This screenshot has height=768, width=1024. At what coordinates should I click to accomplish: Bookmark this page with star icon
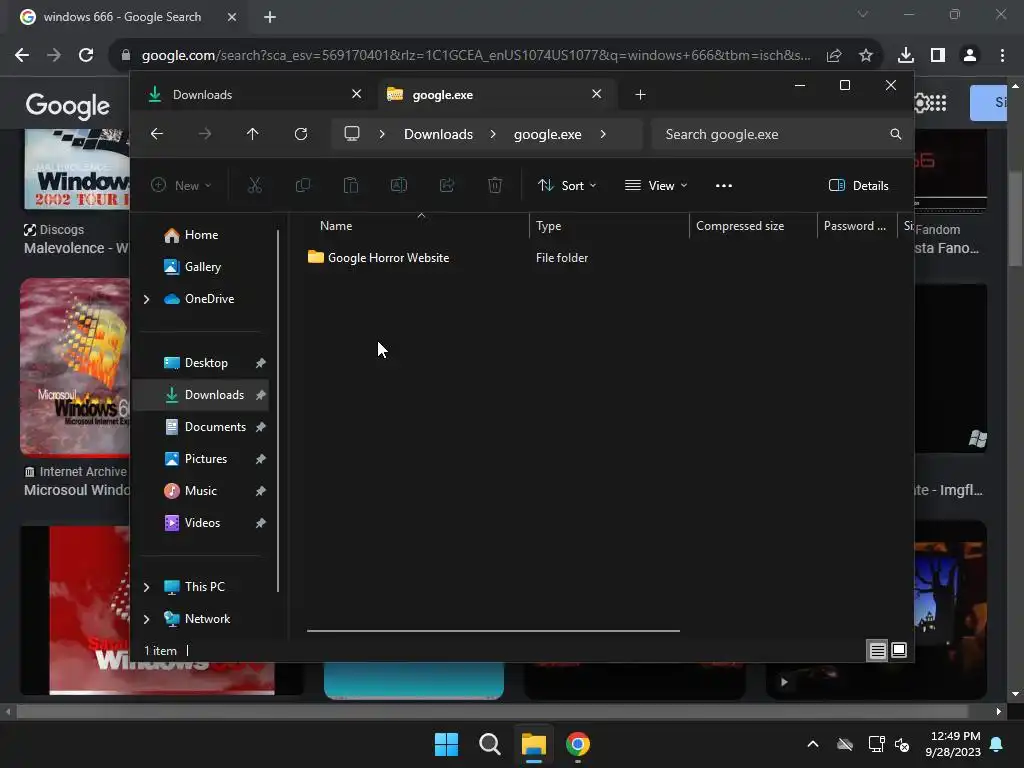(x=866, y=56)
